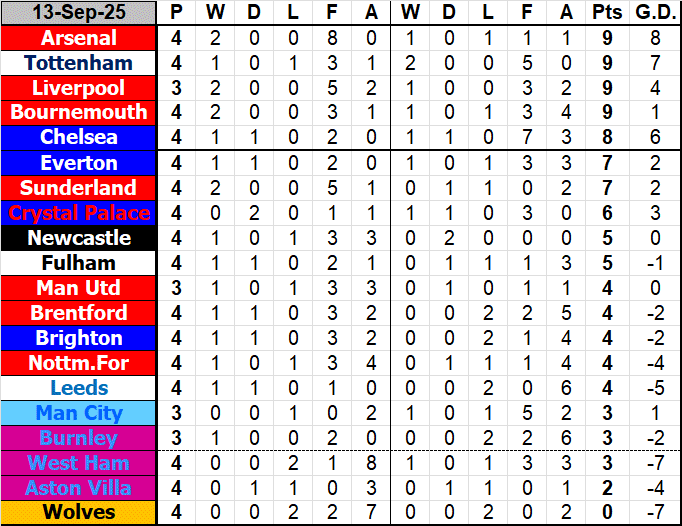682x526 pixels.
Task: Click the black Newcastle team cell
Action: click(x=79, y=238)
